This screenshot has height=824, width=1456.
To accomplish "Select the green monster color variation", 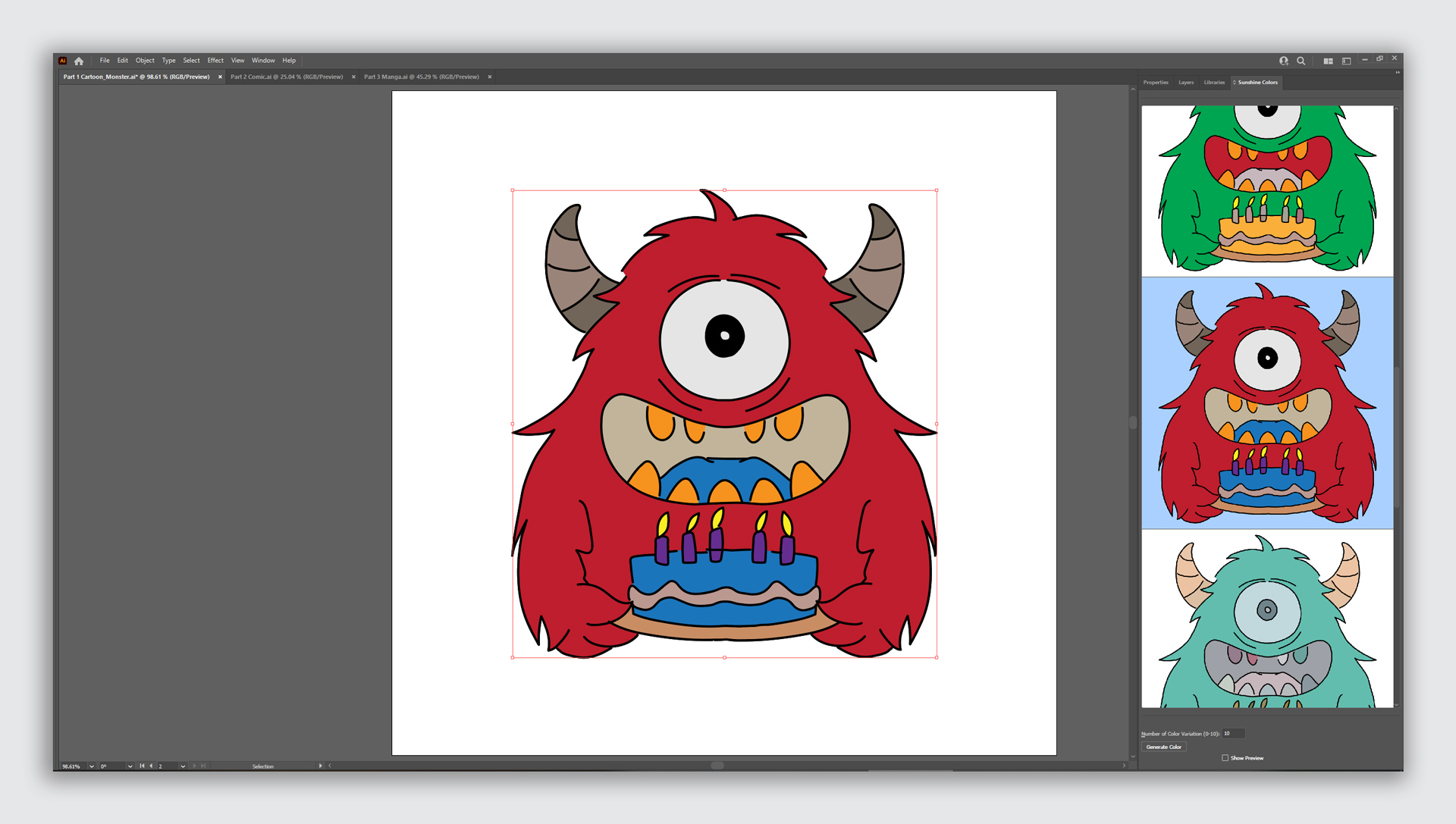I will (1266, 190).
